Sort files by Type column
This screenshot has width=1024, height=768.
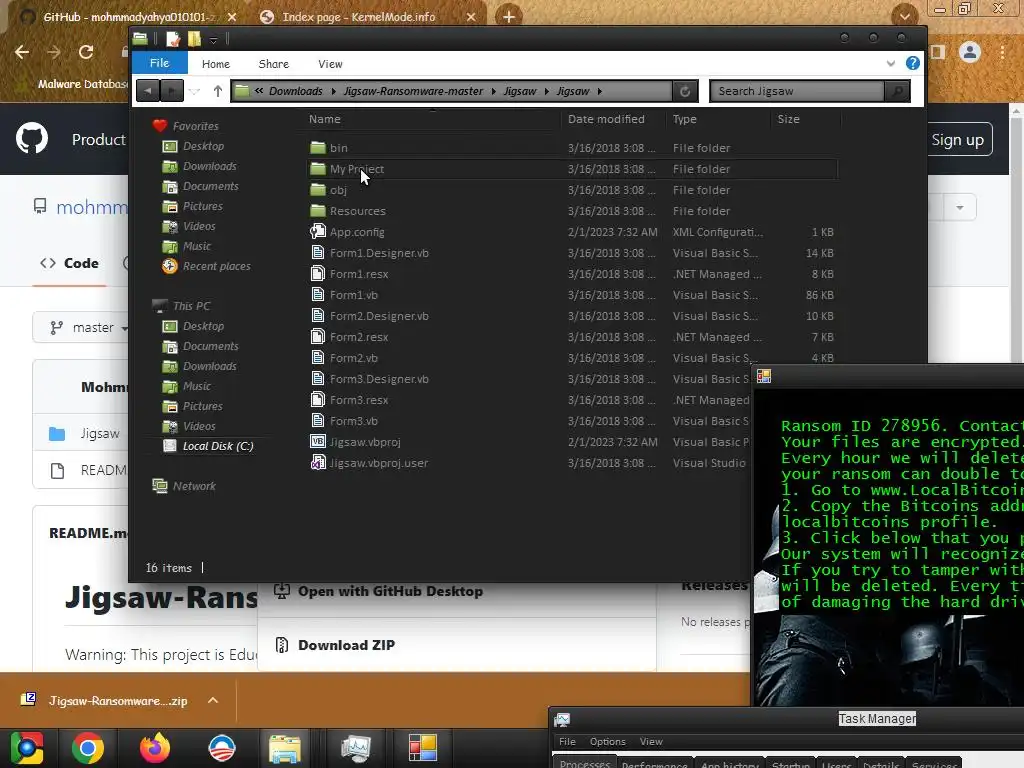684,119
